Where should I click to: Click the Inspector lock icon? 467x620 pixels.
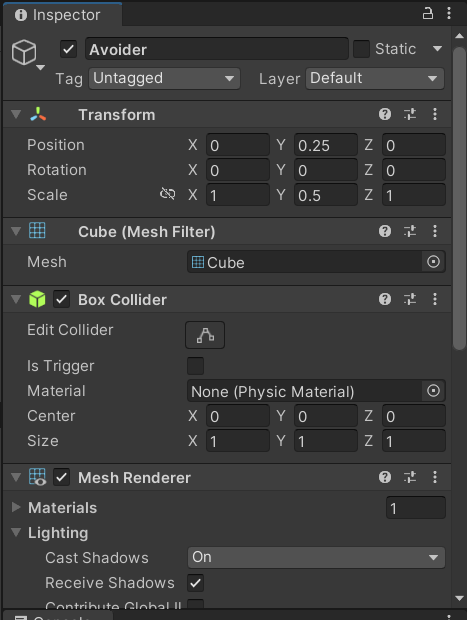click(x=427, y=13)
